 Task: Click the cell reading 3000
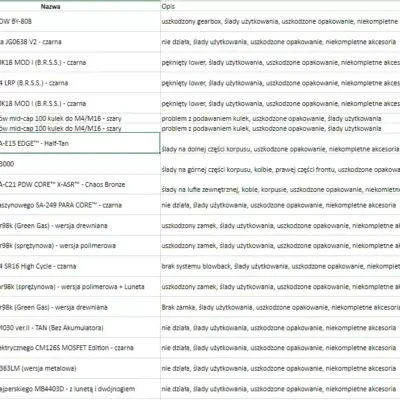pos(80,164)
